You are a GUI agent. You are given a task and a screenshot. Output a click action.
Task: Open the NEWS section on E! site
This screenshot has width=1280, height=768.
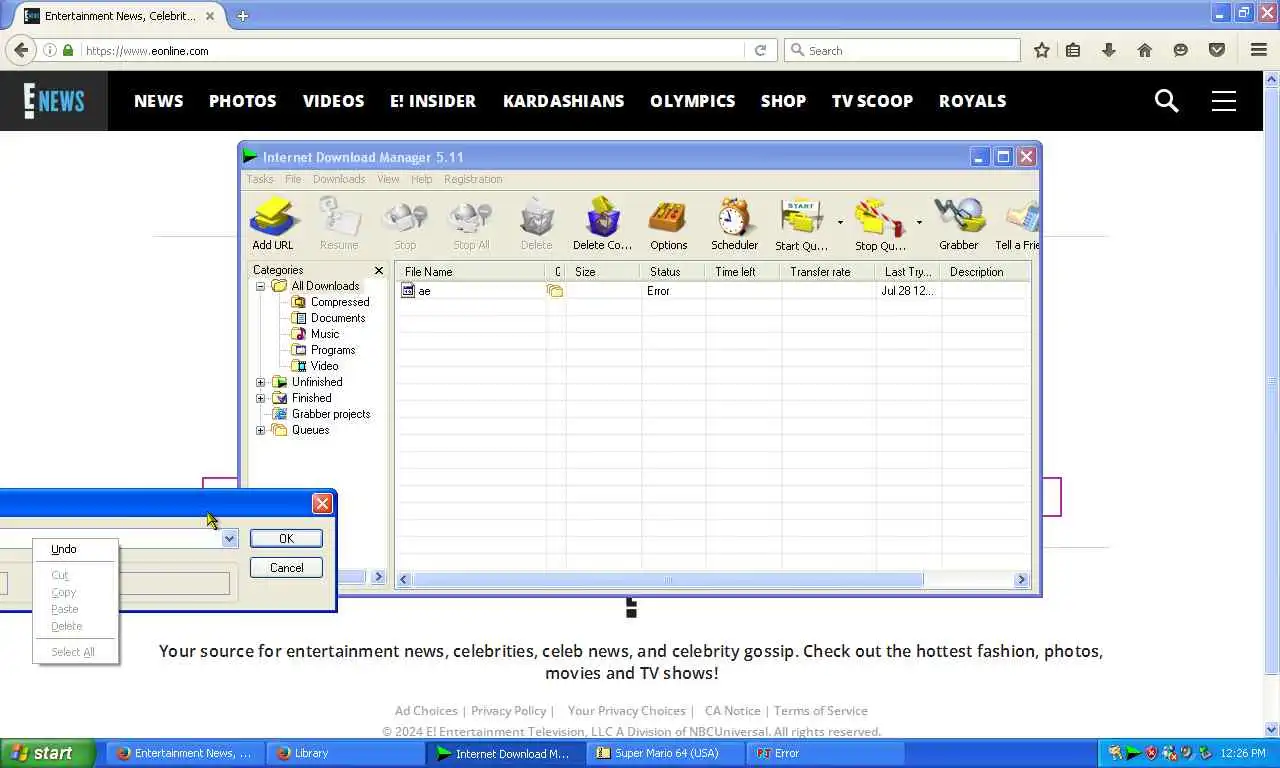click(159, 101)
